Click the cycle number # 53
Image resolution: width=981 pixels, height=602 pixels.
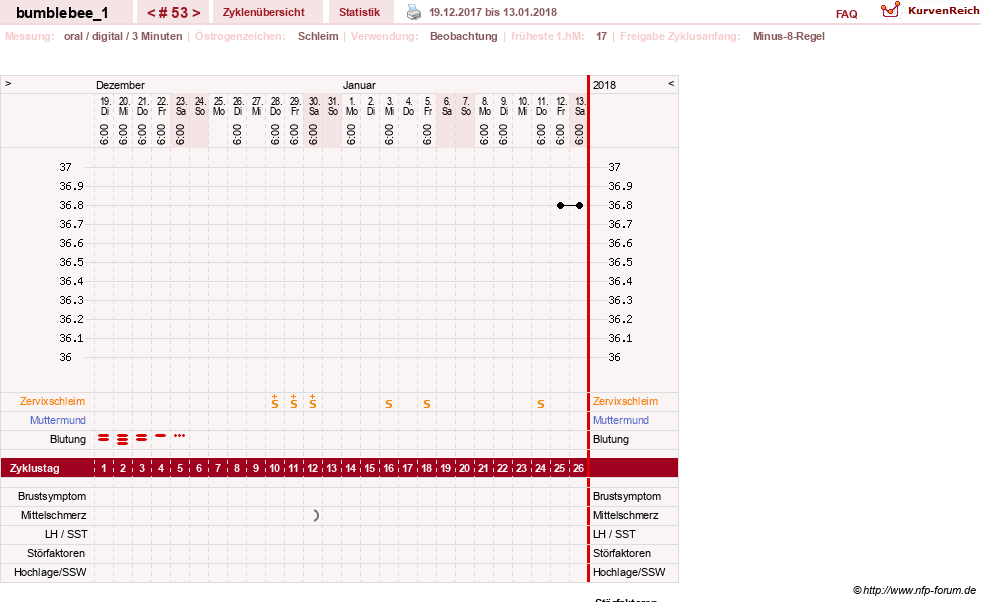coord(173,13)
